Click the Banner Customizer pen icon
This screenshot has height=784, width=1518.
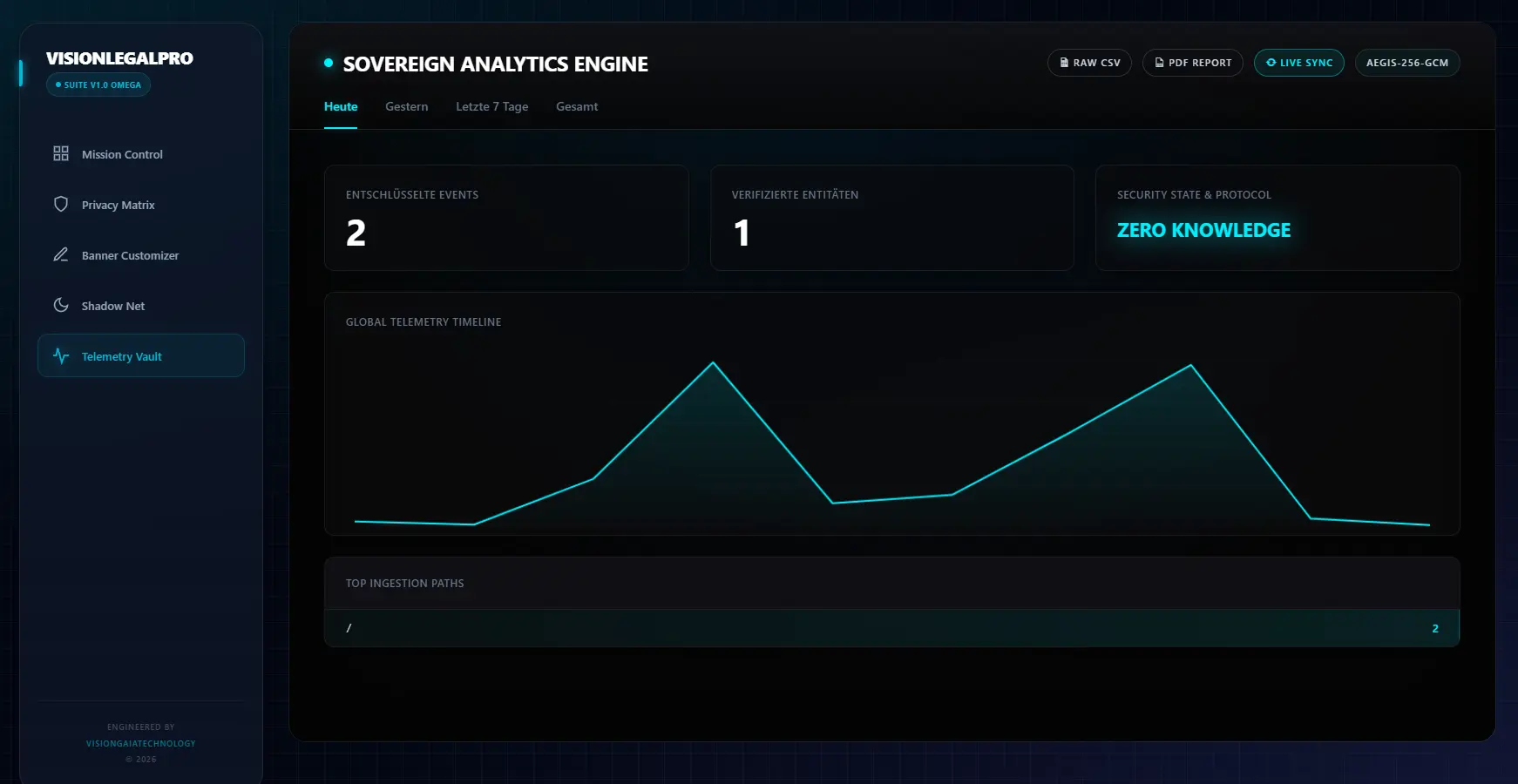(x=61, y=254)
